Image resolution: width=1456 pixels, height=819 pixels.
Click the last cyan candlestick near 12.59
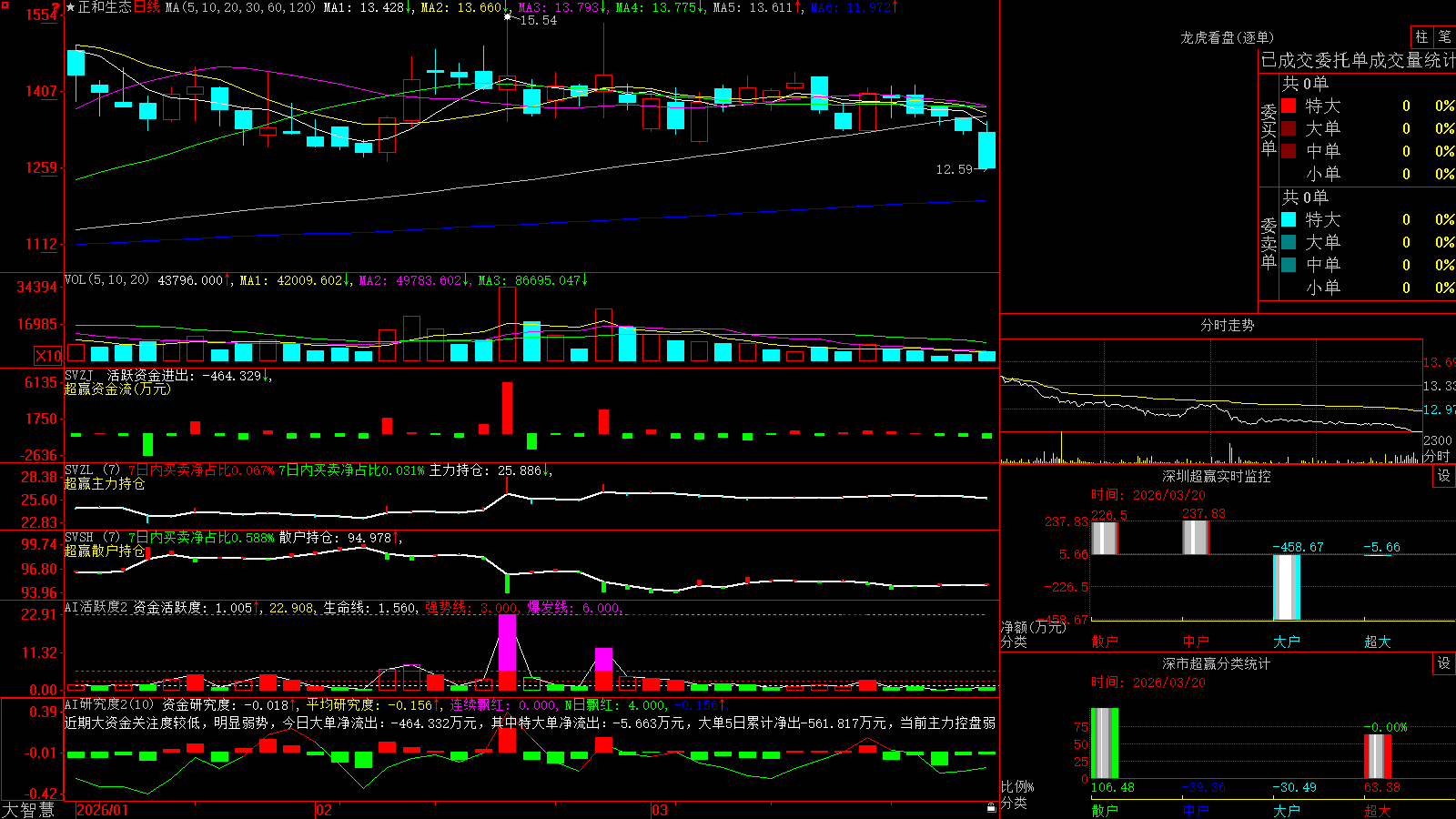tap(986, 150)
